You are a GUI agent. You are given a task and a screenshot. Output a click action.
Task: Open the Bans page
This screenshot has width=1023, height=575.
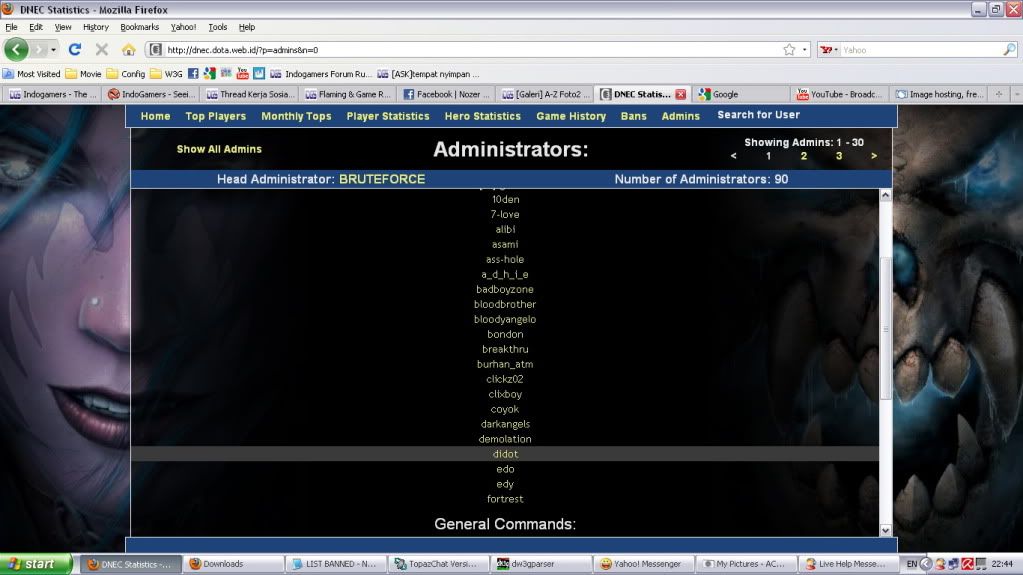coord(634,116)
